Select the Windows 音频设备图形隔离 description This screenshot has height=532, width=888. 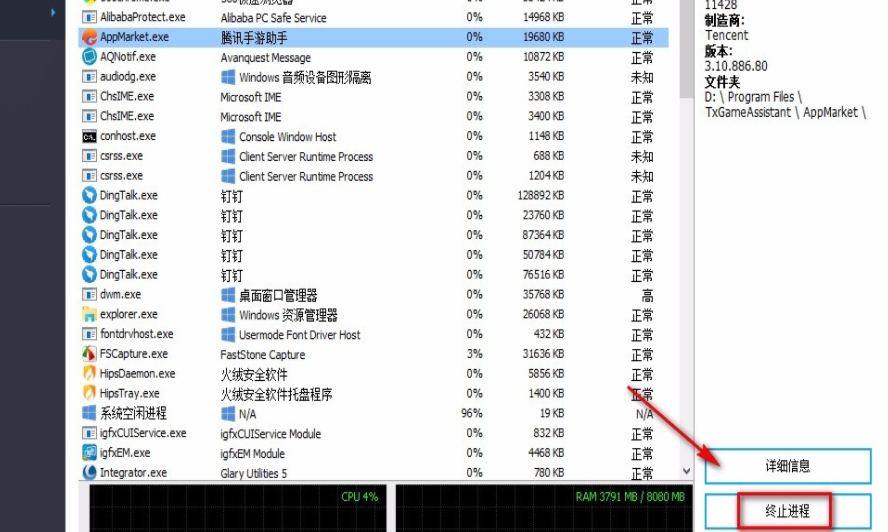(305, 78)
